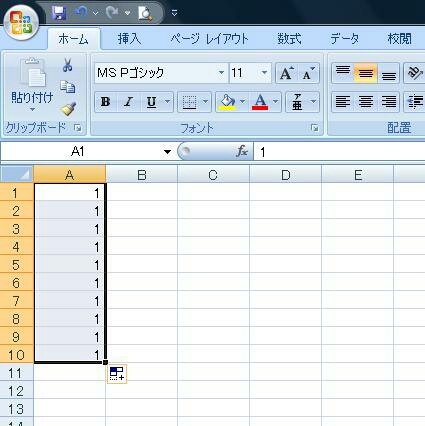Activate the Format Painter brush
Screen dimensions: 425x426
(x=68, y=109)
